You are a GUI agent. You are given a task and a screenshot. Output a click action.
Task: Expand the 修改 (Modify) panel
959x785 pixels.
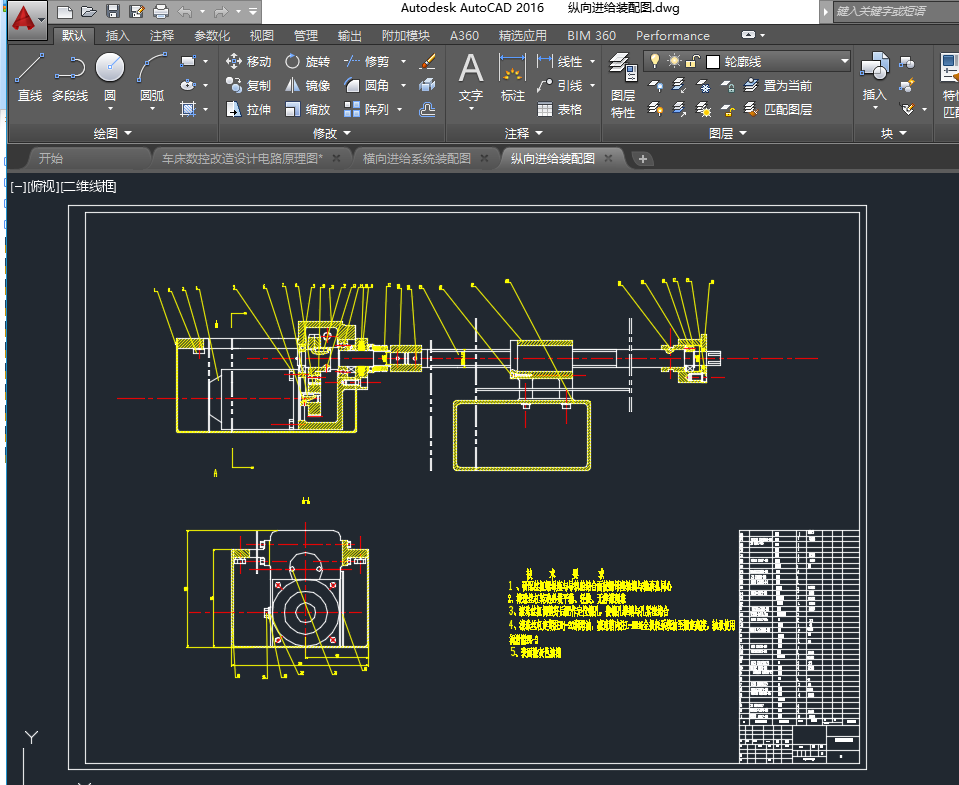click(332, 133)
